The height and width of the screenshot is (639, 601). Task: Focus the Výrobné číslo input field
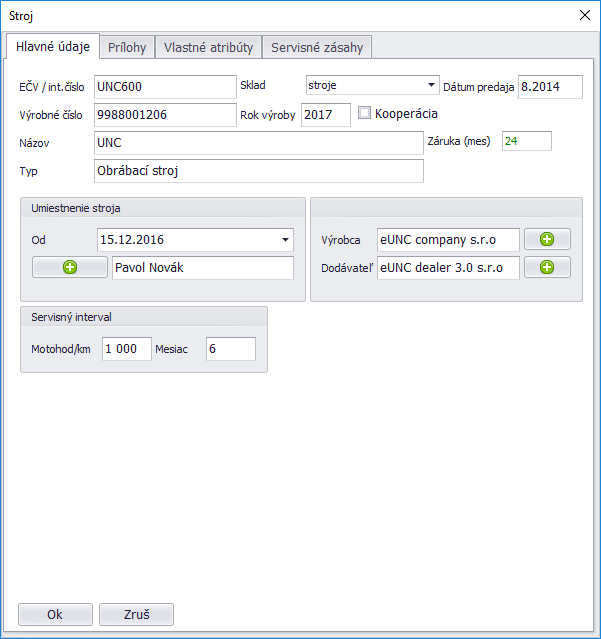click(164, 115)
